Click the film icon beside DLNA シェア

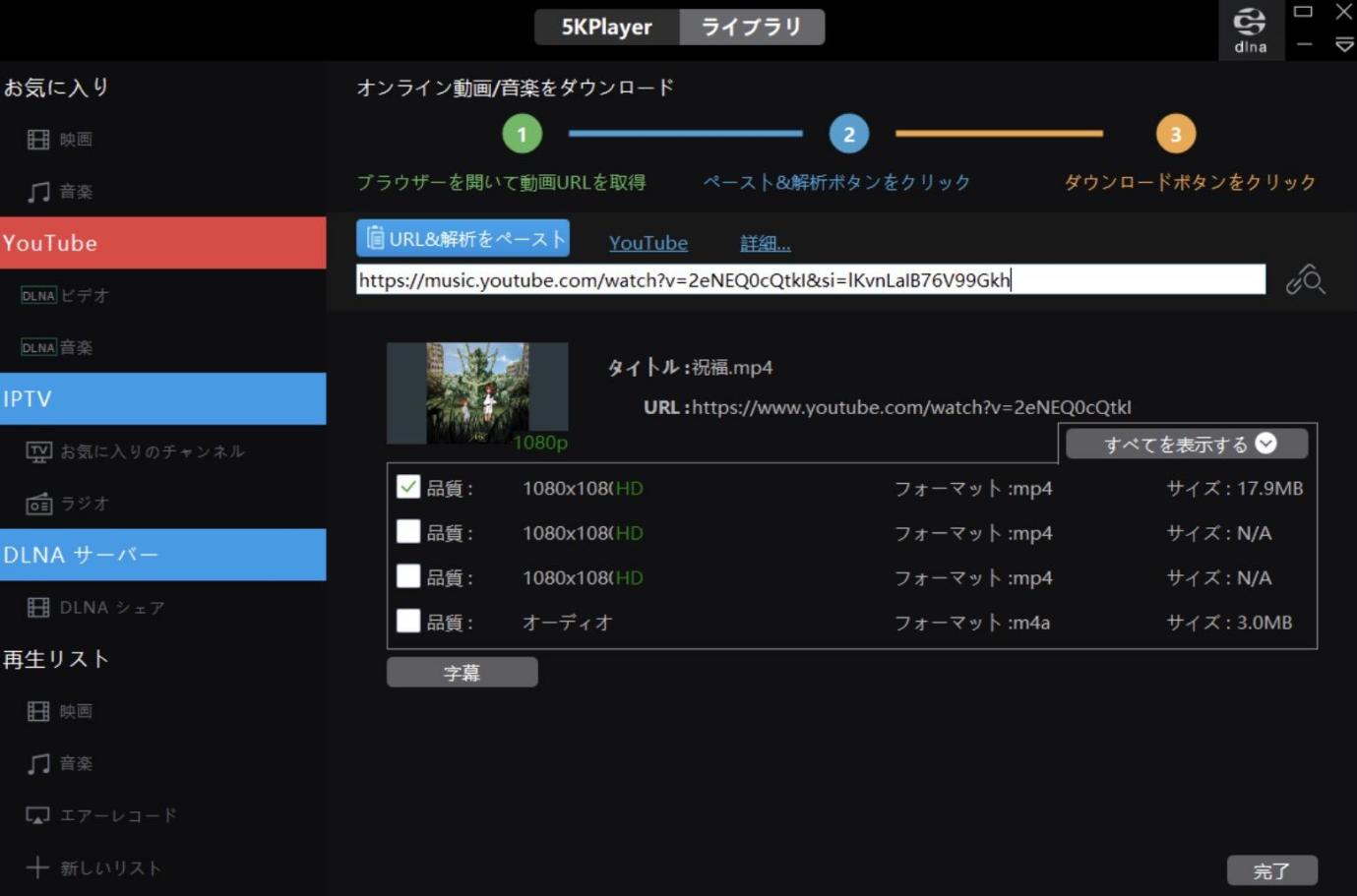(x=38, y=608)
